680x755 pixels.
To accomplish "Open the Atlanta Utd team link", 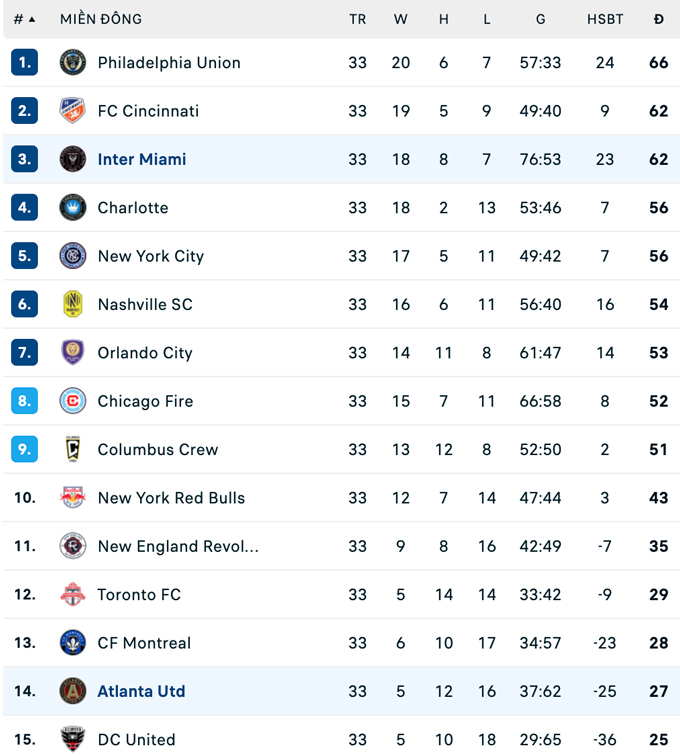I will [141, 691].
